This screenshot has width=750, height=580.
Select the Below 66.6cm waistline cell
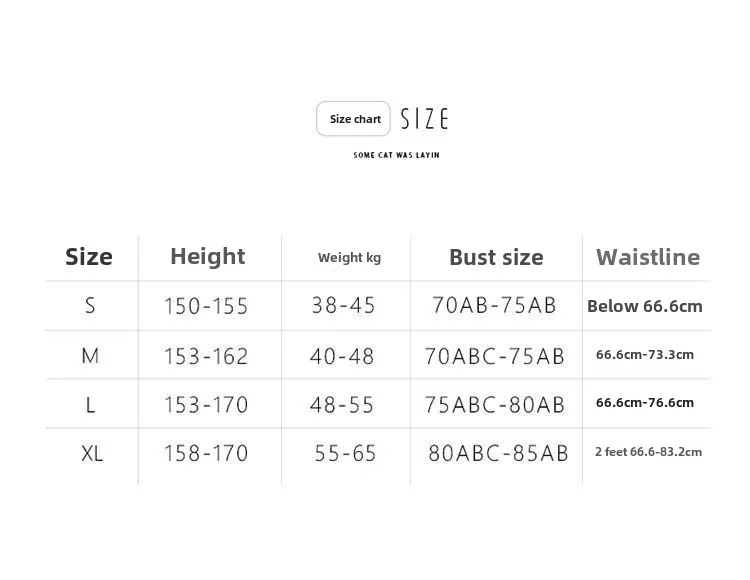pyautogui.click(x=645, y=306)
